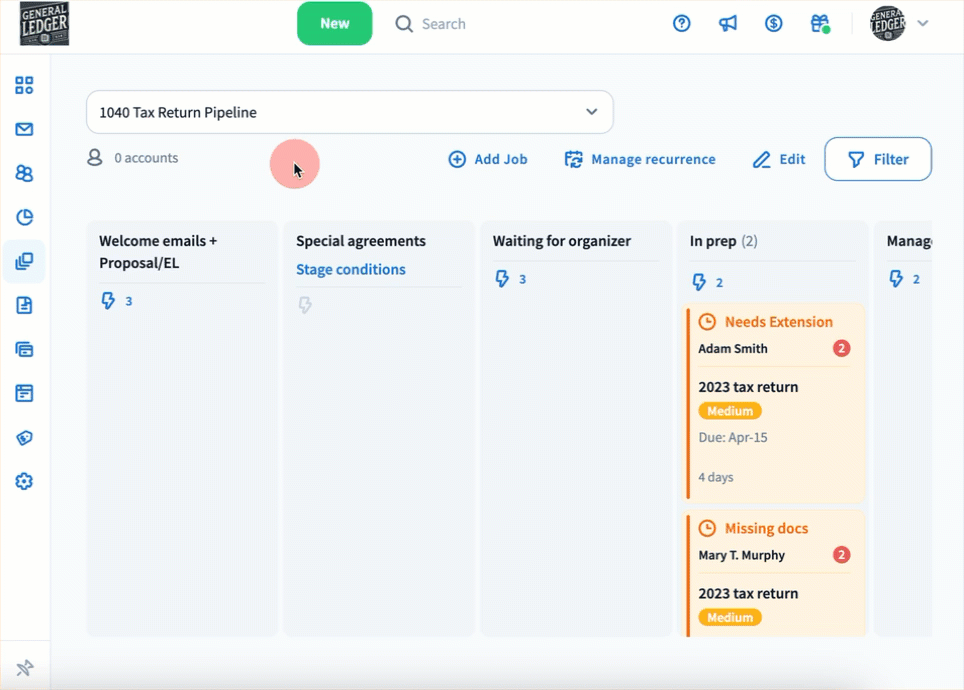Click the dollar sign billing icon
The image size is (964, 690).
(774, 23)
